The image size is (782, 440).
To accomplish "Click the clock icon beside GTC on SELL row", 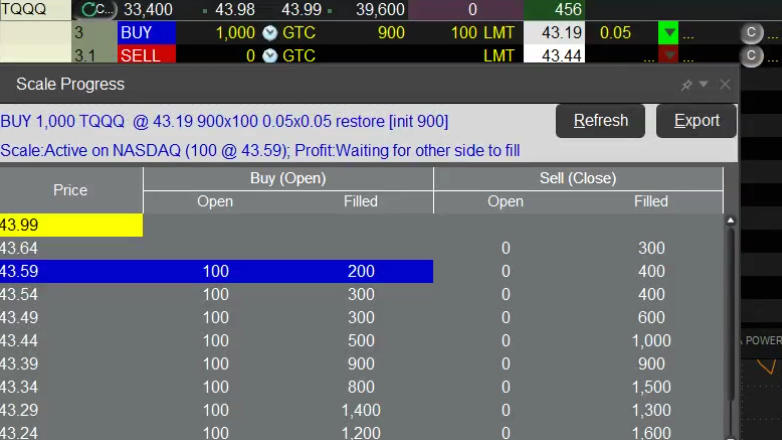I will click(269, 55).
